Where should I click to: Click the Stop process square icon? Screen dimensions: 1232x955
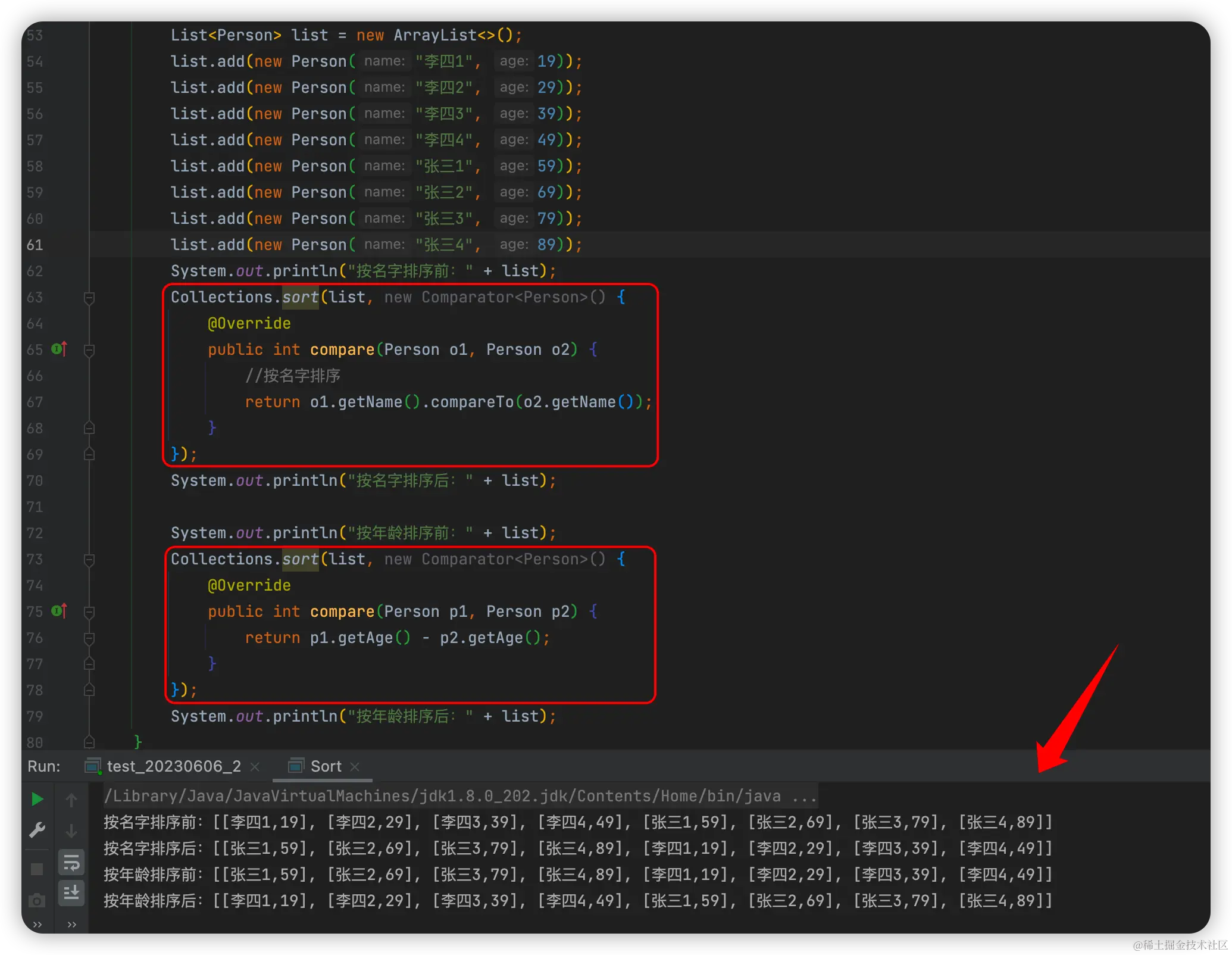37,869
